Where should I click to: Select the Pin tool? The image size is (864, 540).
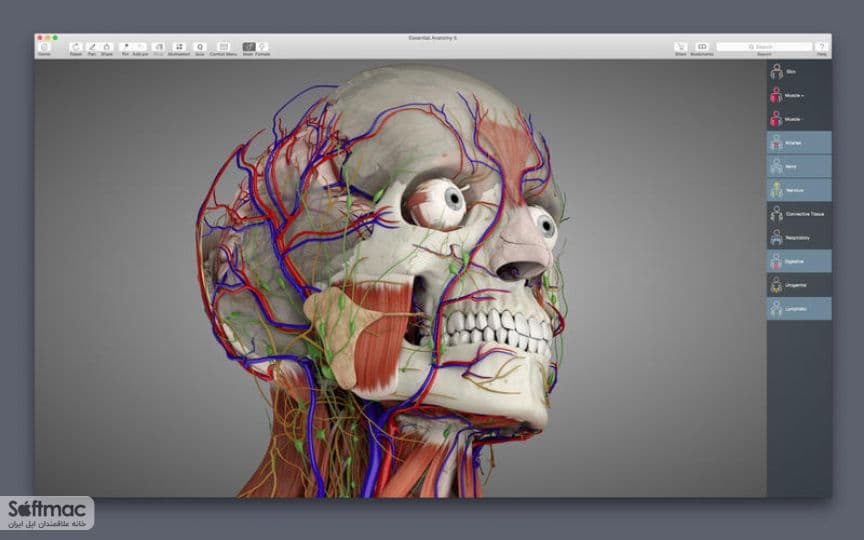(126, 47)
